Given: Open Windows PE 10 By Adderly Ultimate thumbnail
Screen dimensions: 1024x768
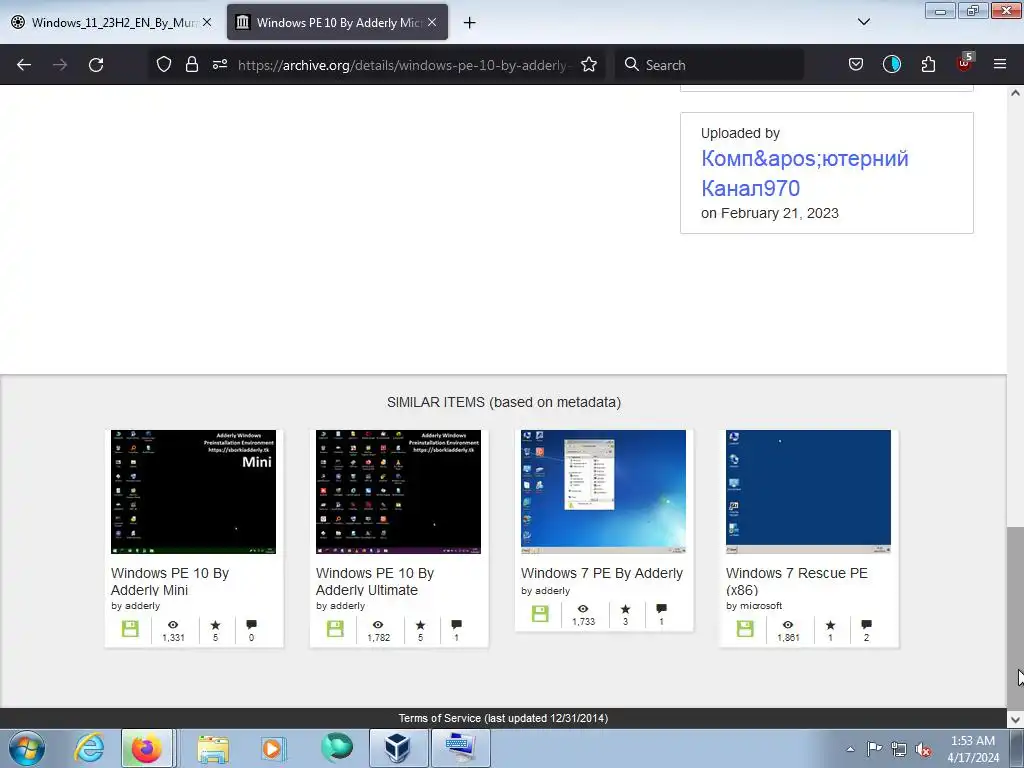Looking at the screenshot, I should click(x=398, y=492).
